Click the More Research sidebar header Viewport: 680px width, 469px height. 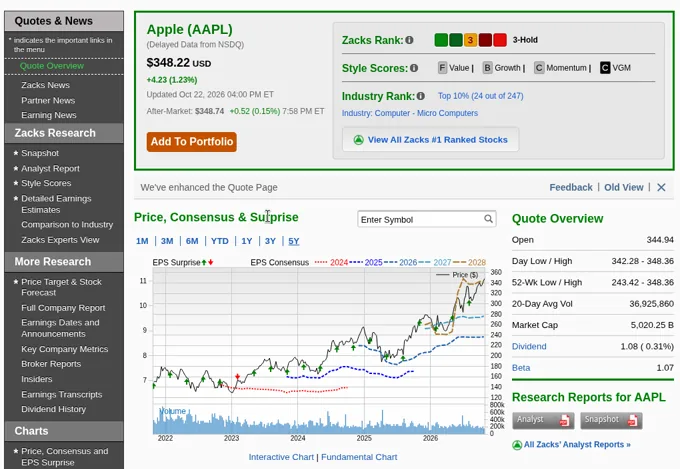point(64,262)
